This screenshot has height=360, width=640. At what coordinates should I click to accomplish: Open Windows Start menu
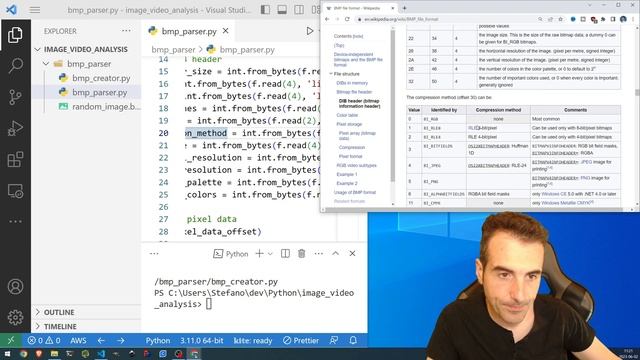point(7,353)
